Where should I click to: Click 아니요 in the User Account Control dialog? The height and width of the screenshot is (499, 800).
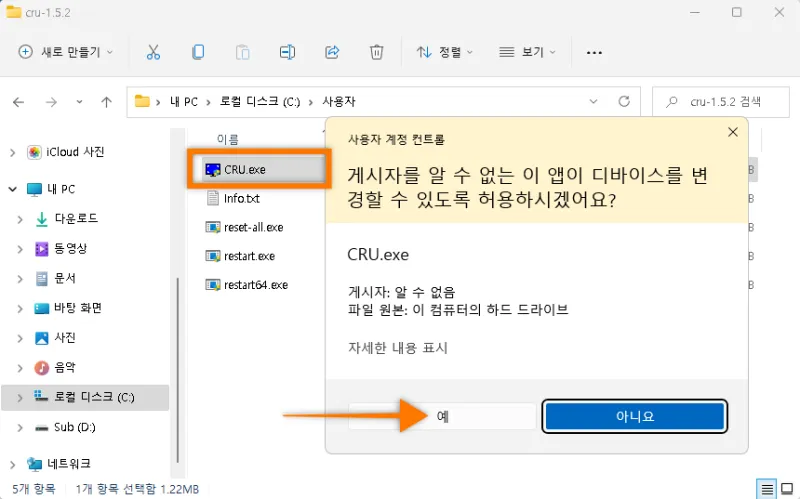point(635,416)
